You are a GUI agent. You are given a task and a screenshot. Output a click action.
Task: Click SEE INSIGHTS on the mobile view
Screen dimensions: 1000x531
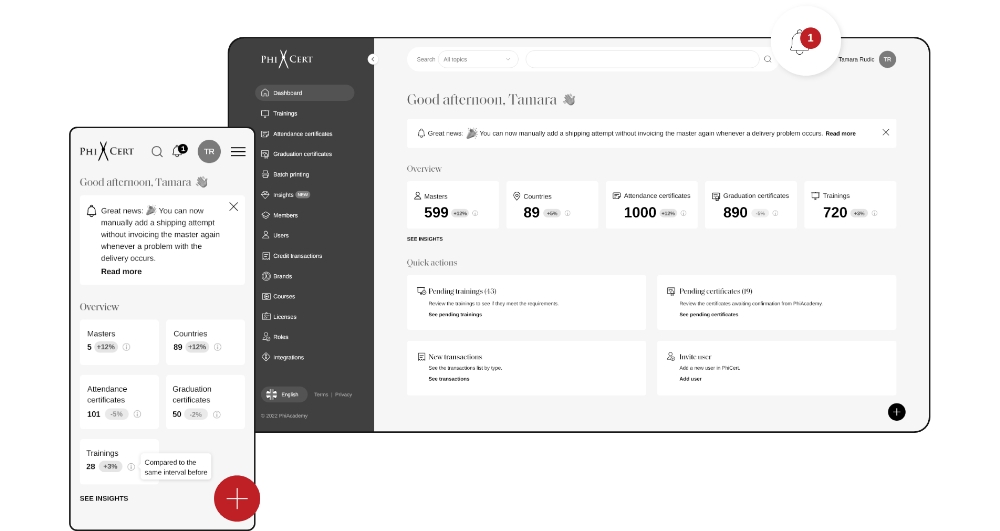[x=104, y=498]
